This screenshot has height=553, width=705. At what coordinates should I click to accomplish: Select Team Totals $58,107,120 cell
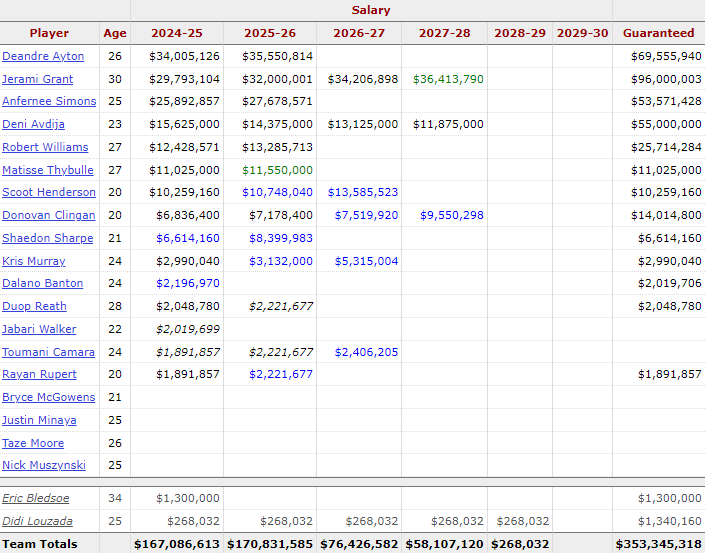(444, 544)
